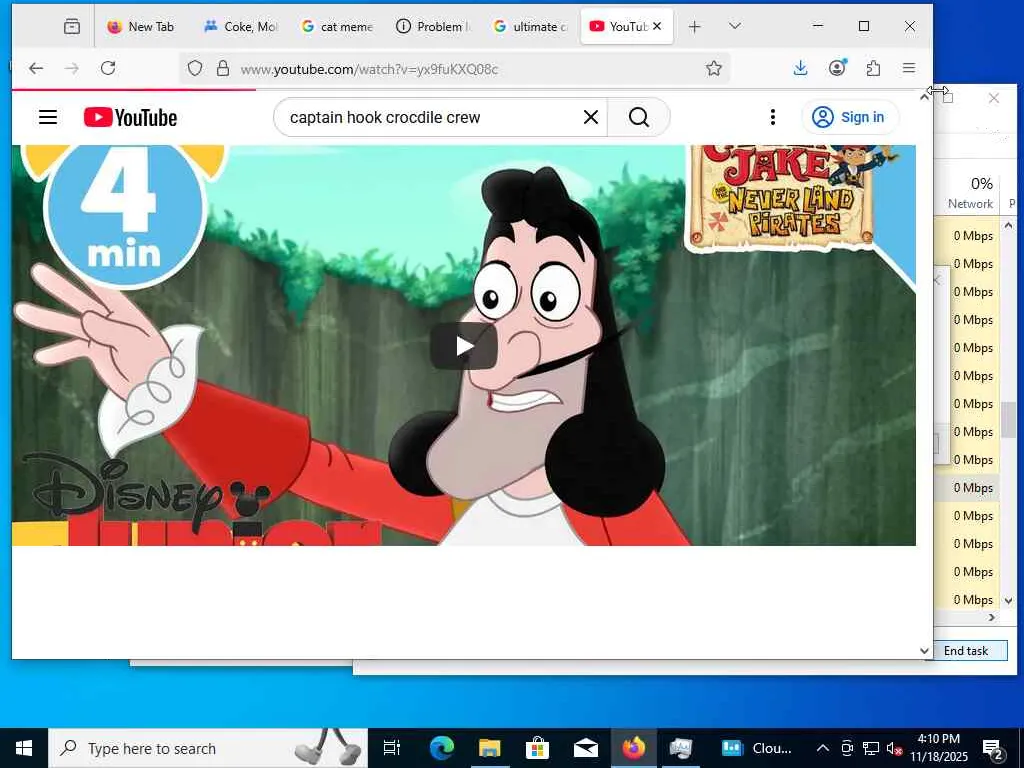Open YouTube settings three-dot menu
Image resolution: width=1024 pixels, height=768 pixels.
tap(773, 117)
